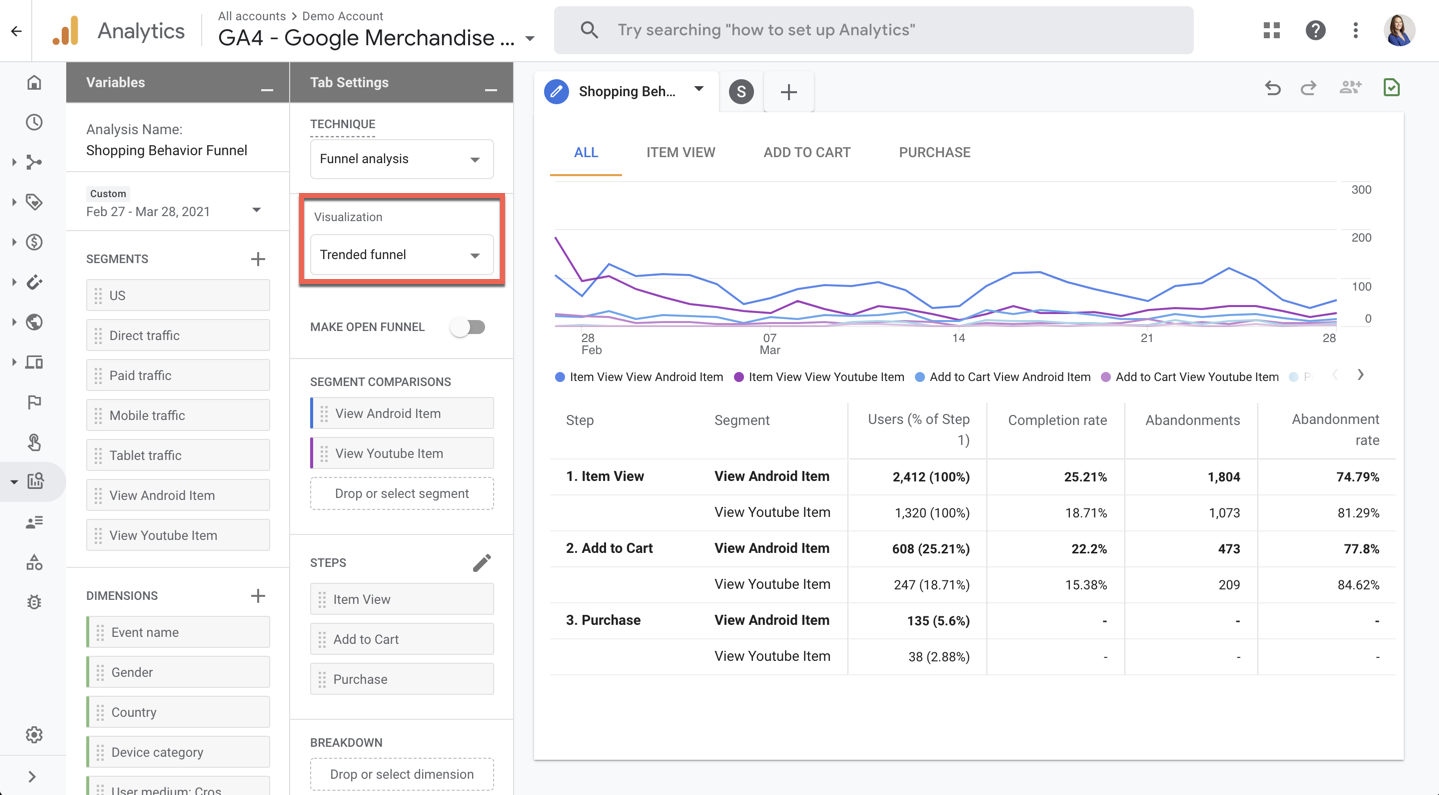1439x795 pixels.
Task: Open DebugView bug icon in sidebar
Action: tap(34, 602)
